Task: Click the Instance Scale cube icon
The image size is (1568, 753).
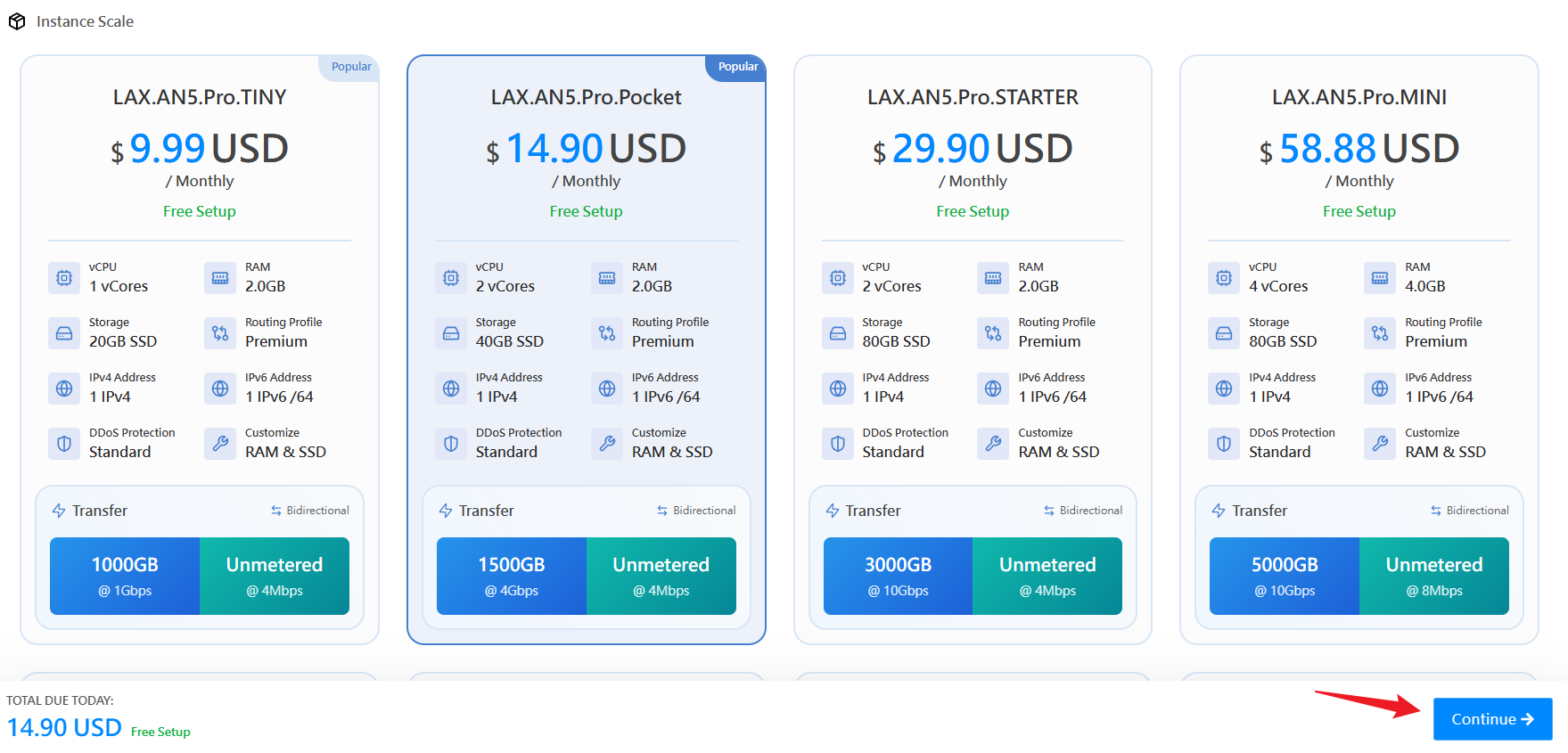Action: [17, 21]
